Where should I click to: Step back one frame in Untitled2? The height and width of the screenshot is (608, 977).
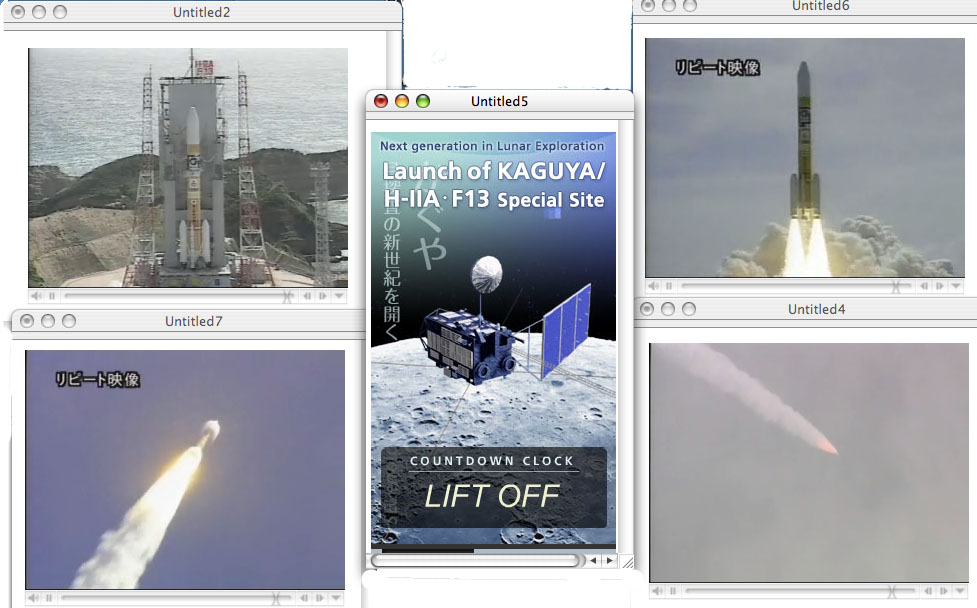(308, 296)
